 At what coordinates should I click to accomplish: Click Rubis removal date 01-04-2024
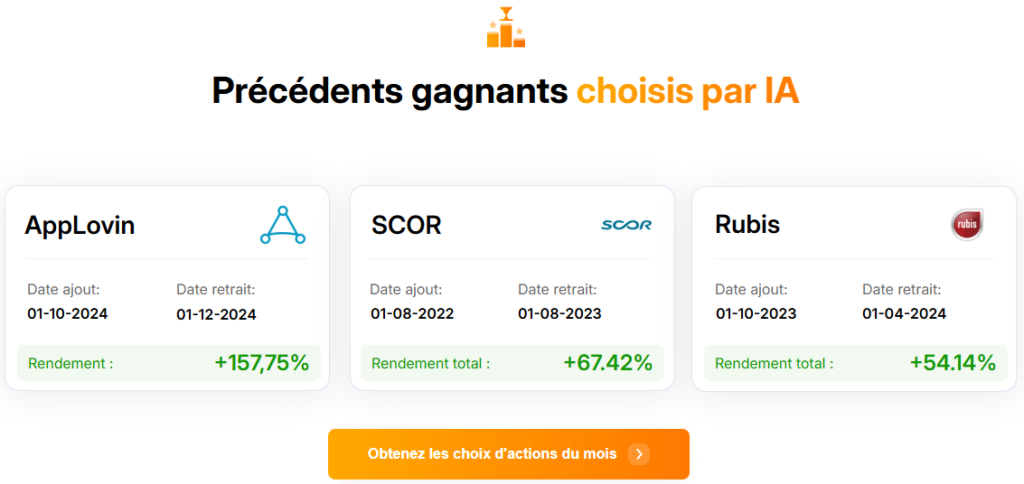point(904,314)
